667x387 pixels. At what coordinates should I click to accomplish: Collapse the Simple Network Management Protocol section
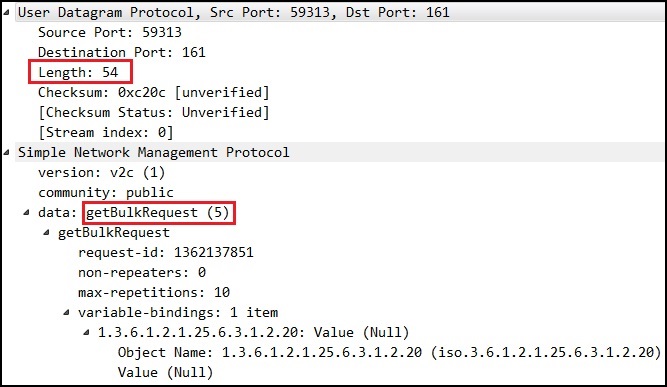click(x=6, y=152)
